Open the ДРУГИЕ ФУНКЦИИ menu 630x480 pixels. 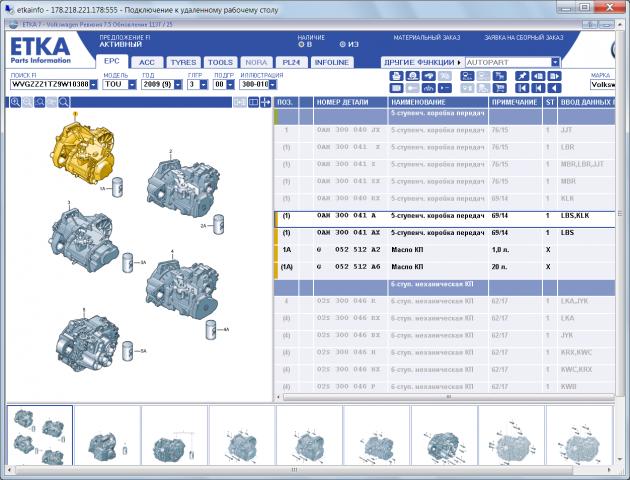(422, 62)
